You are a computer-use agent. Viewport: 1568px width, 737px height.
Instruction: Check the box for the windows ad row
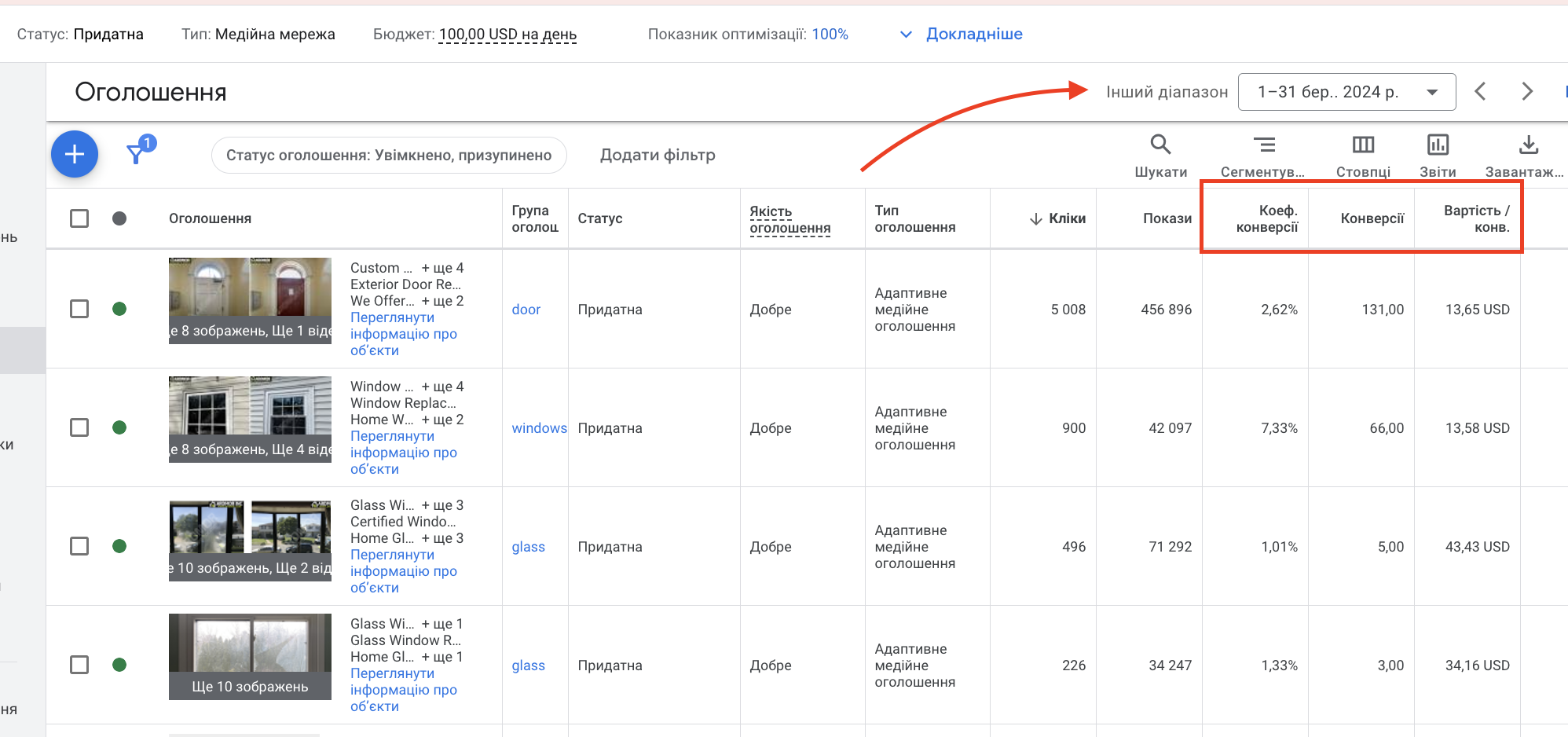(79, 427)
